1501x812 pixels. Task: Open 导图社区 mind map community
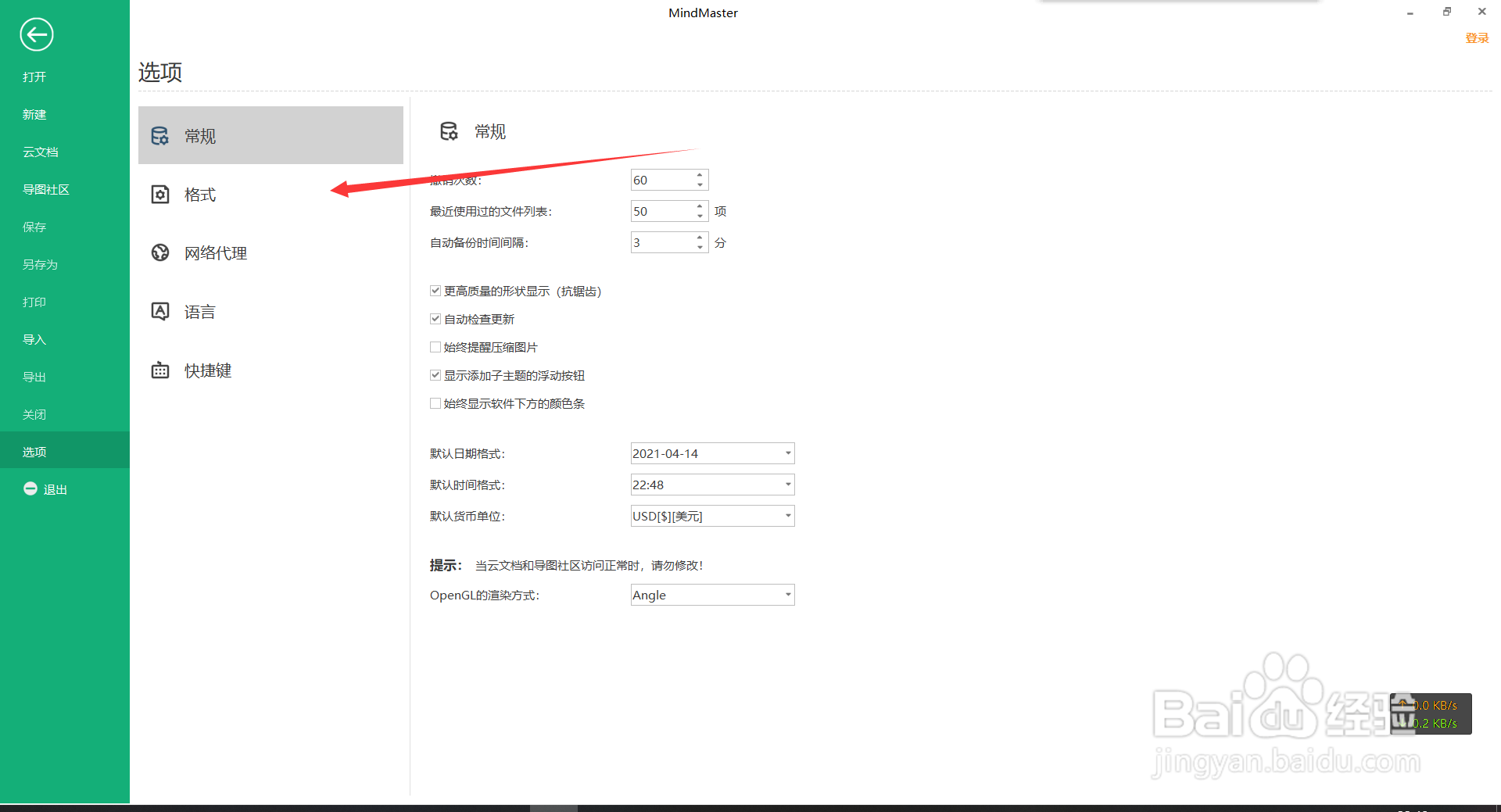click(x=46, y=189)
